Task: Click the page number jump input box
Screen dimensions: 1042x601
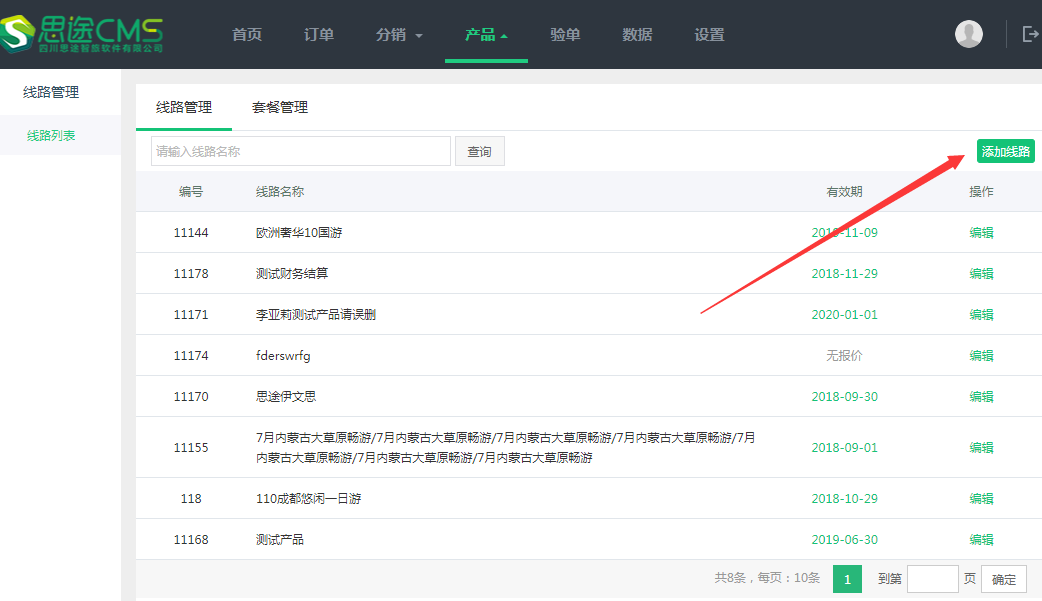Action: coord(932,579)
